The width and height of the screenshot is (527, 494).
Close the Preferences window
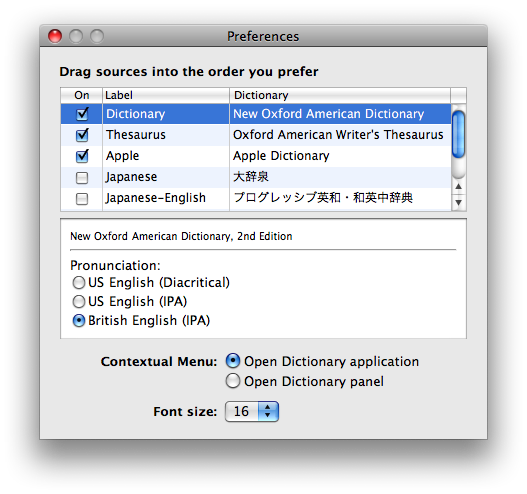(x=55, y=36)
